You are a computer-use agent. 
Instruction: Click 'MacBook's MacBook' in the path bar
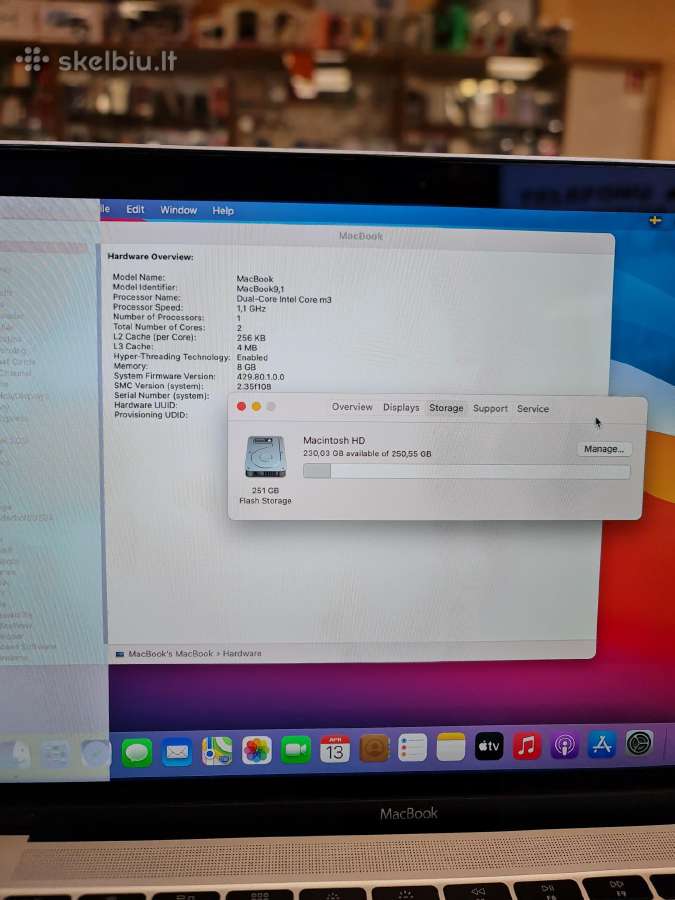[170, 654]
